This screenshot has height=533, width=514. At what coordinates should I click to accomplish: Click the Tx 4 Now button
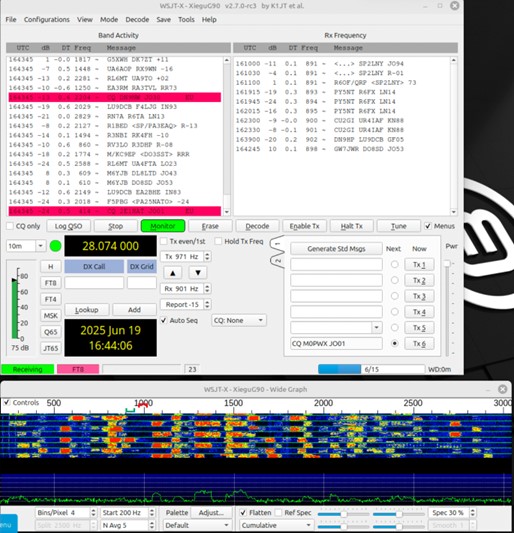[419, 312]
